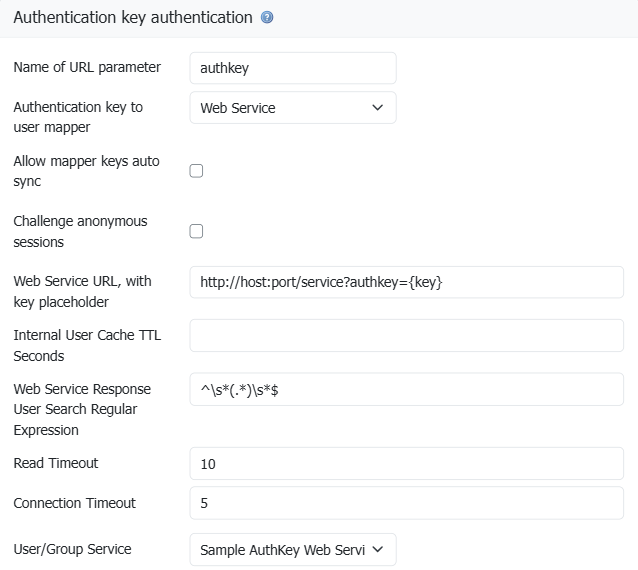This screenshot has height=570, width=638.
Task: Click the Authentication key authentication section header text
Action: click(132, 18)
